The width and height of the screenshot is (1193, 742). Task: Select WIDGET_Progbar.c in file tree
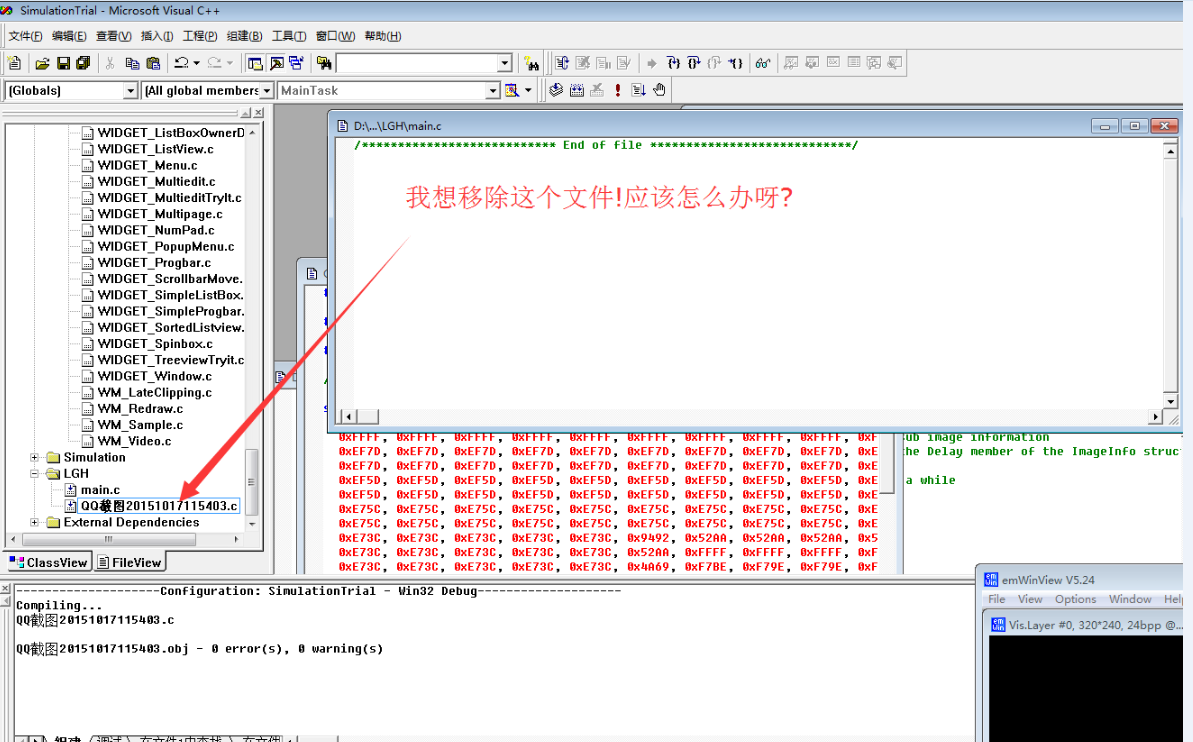[154, 263]
